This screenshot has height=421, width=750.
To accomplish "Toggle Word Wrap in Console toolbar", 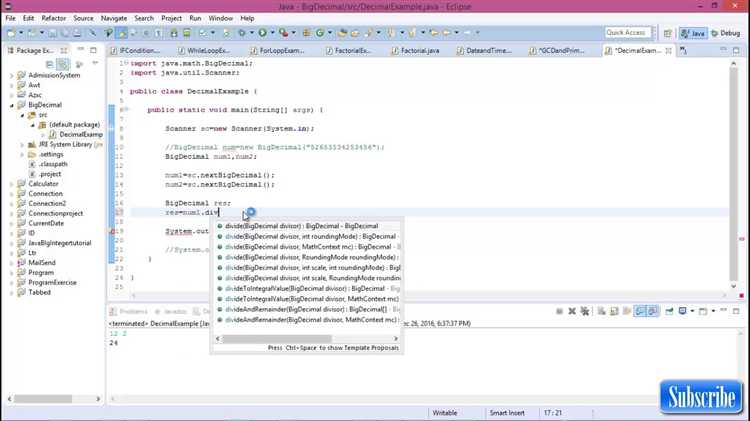I will (x=653, y=311).
